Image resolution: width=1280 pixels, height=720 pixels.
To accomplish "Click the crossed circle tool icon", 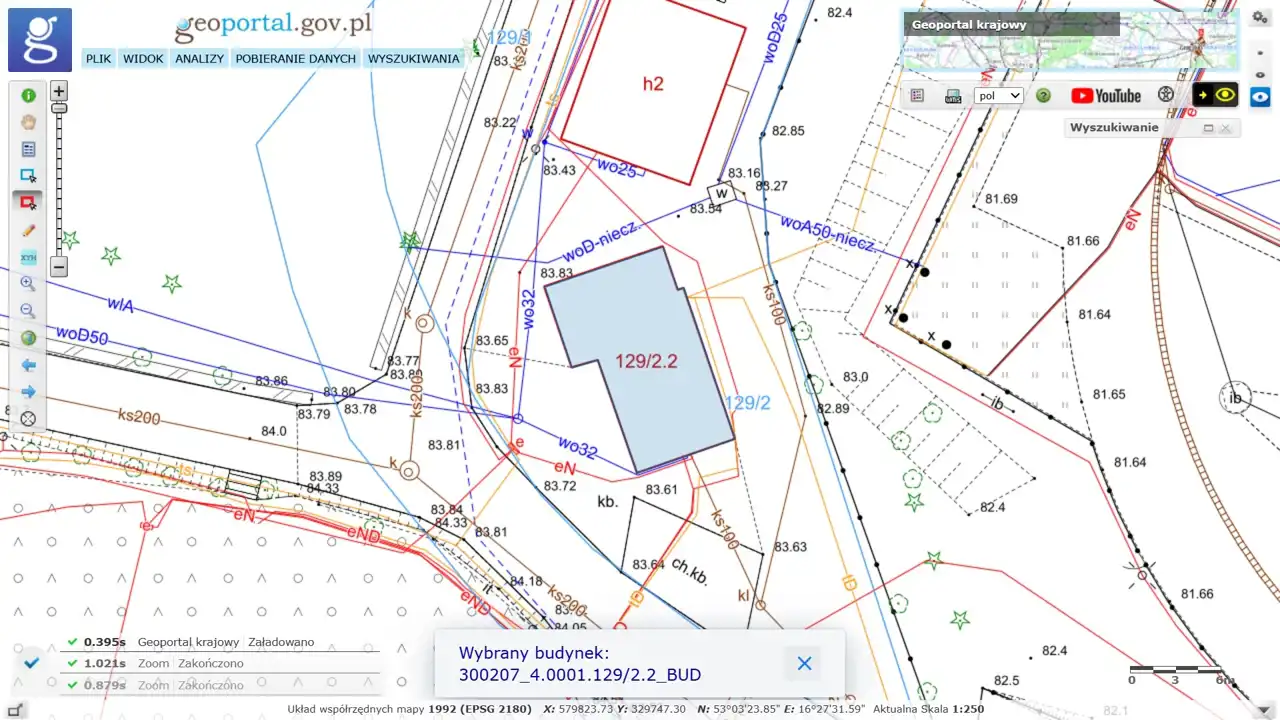I will tap(28, 419).
